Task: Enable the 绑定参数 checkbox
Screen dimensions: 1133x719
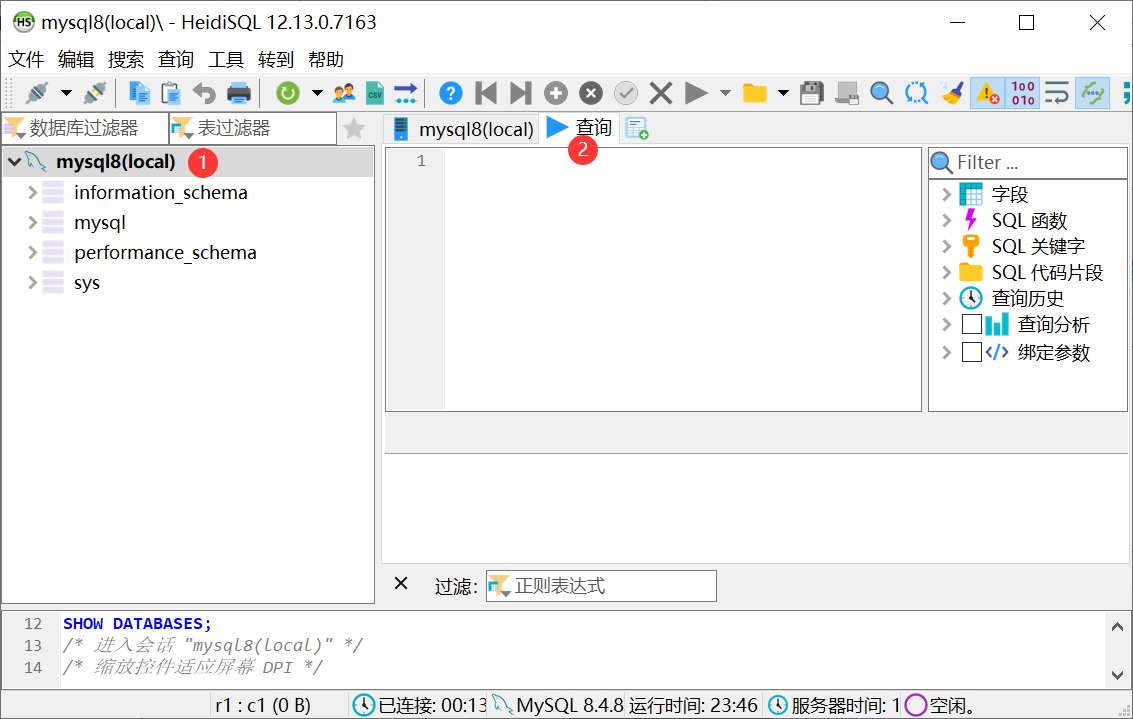Action: pos(972,352)
